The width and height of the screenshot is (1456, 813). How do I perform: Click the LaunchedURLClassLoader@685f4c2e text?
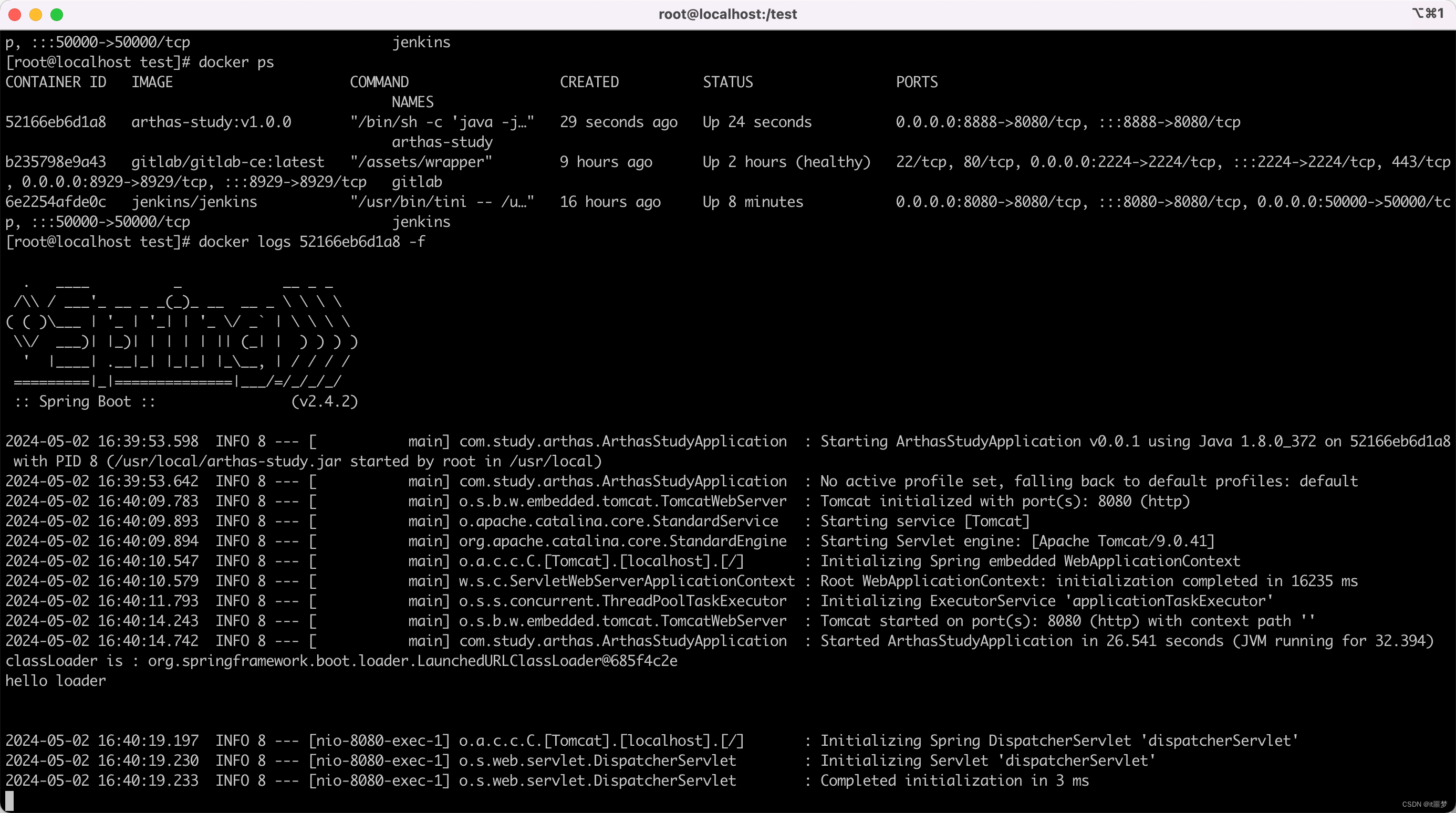(x=547, y=661)
